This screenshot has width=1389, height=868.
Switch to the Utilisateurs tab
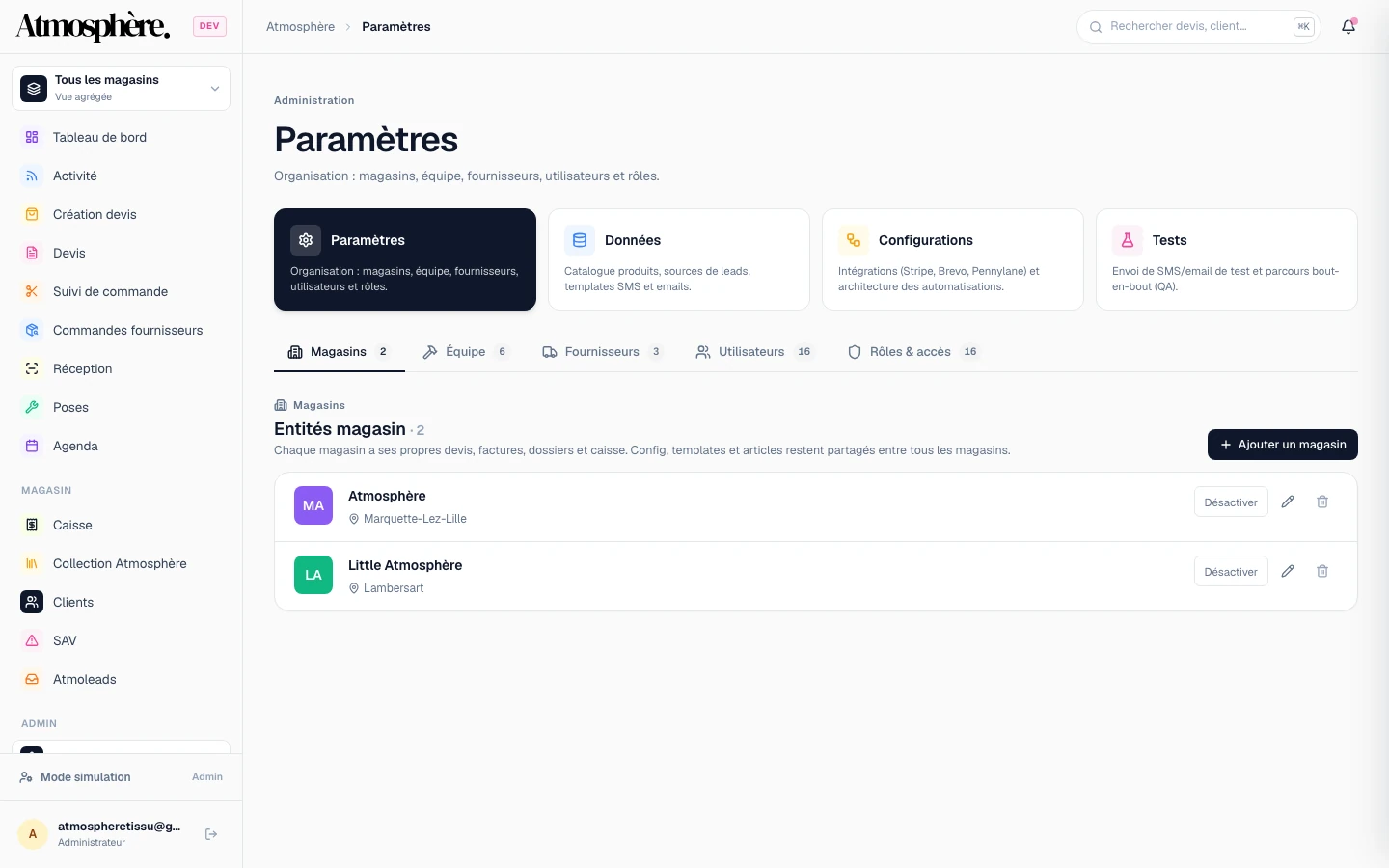pos(755,352)
